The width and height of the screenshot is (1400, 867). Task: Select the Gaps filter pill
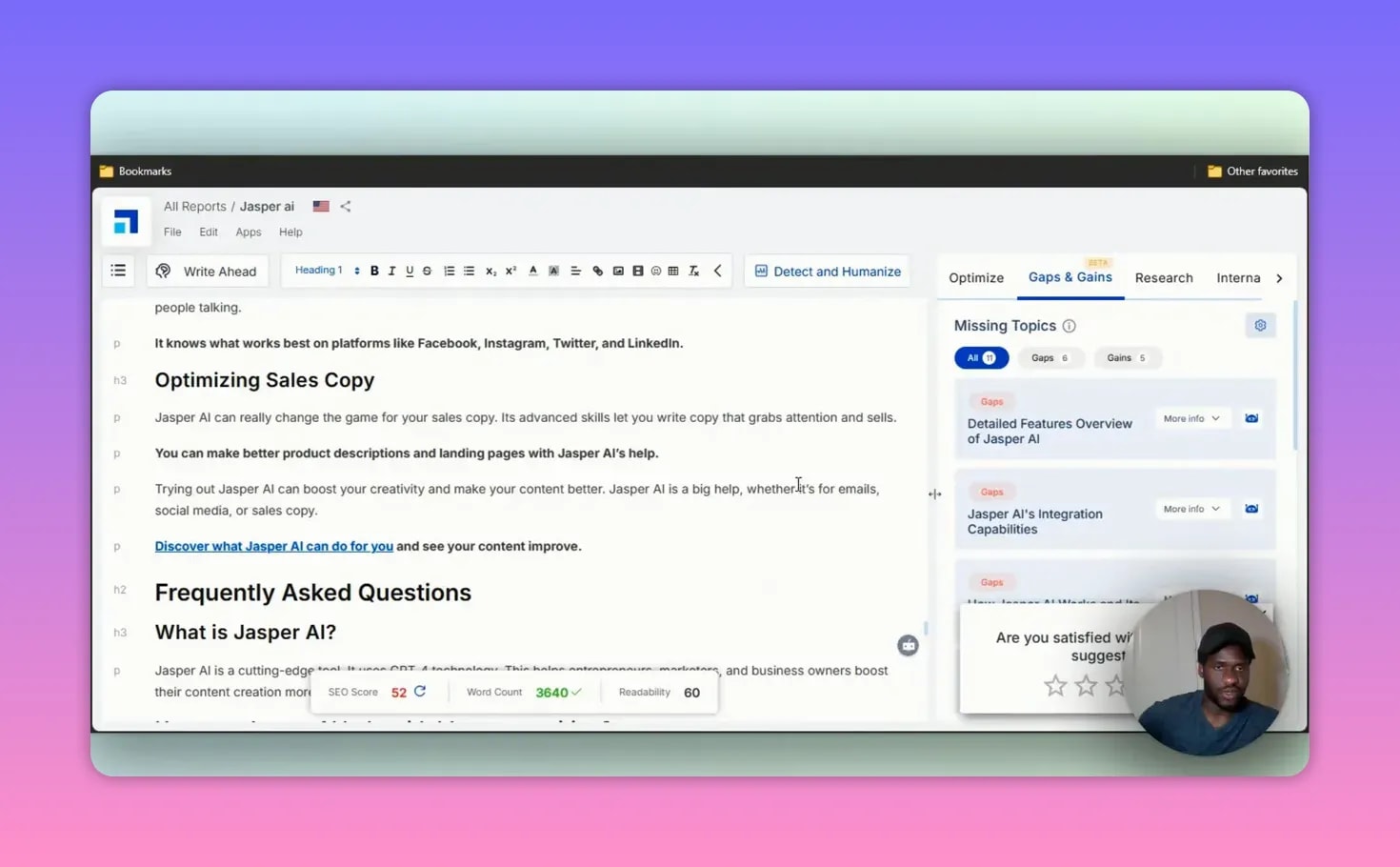1050,358
